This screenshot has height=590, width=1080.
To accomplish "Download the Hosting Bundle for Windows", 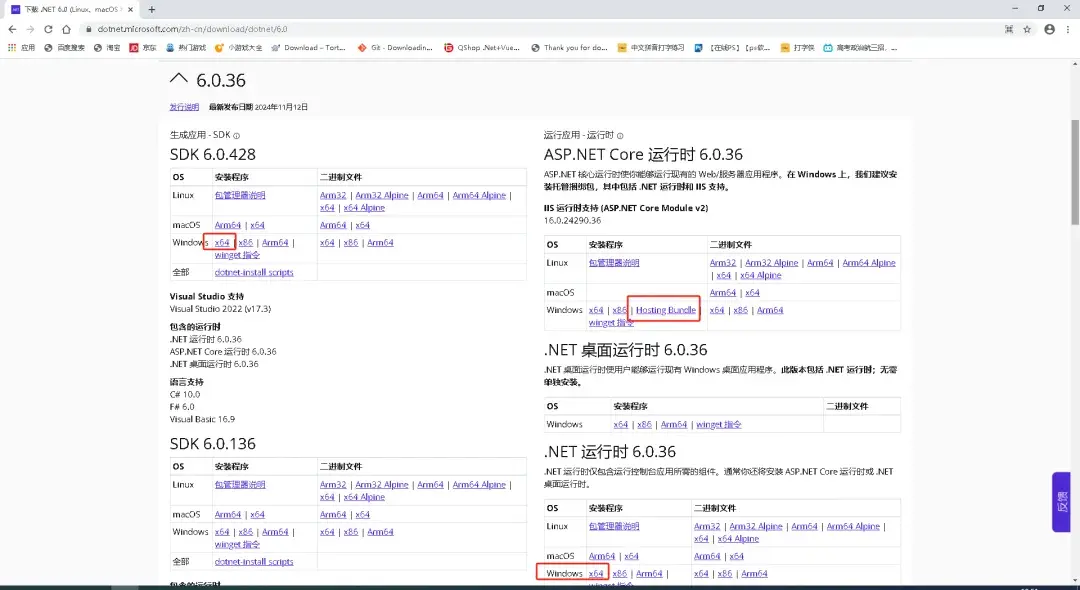I will (664, 309).
